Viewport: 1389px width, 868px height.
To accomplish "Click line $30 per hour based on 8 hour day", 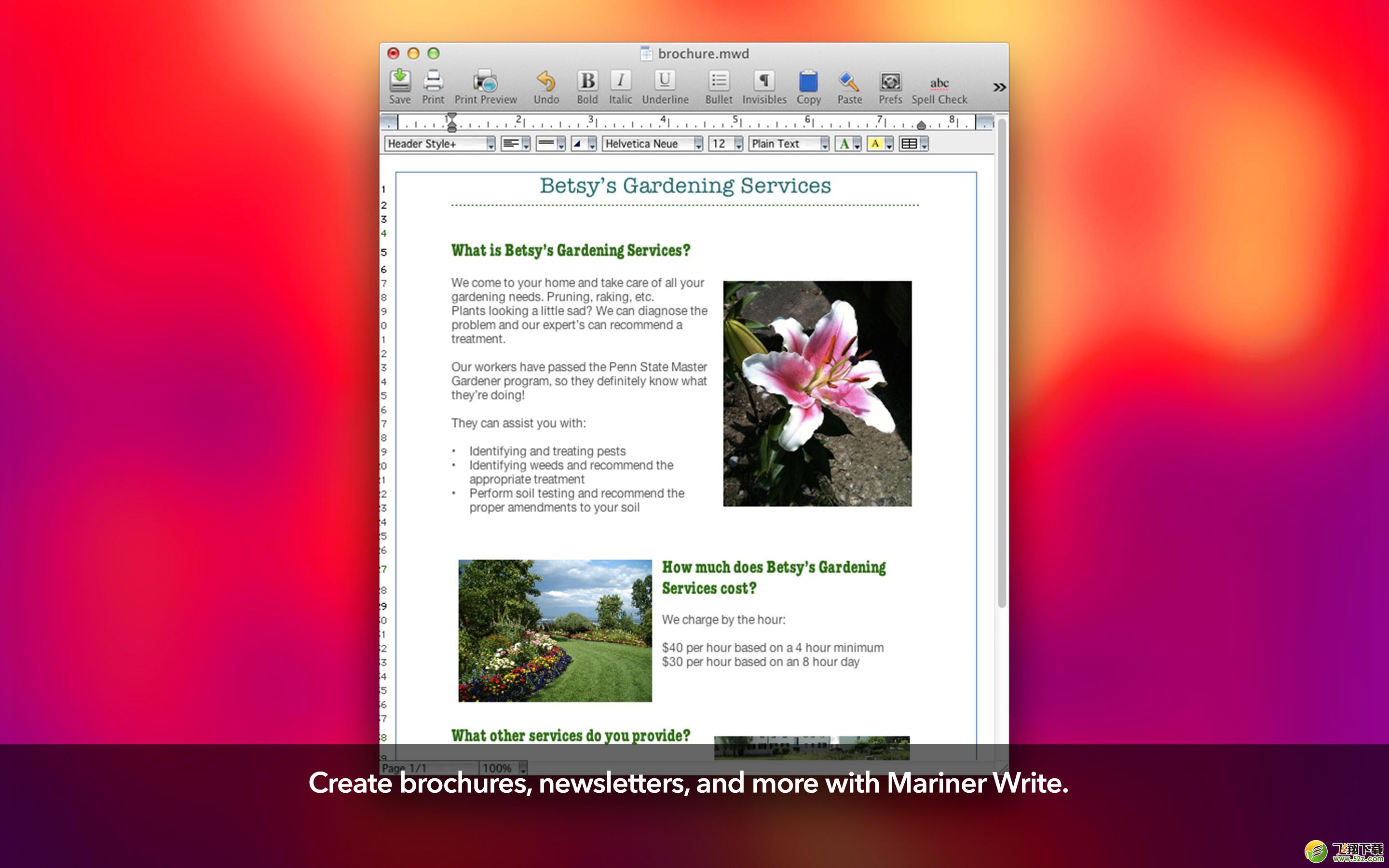I will [761, 662].
